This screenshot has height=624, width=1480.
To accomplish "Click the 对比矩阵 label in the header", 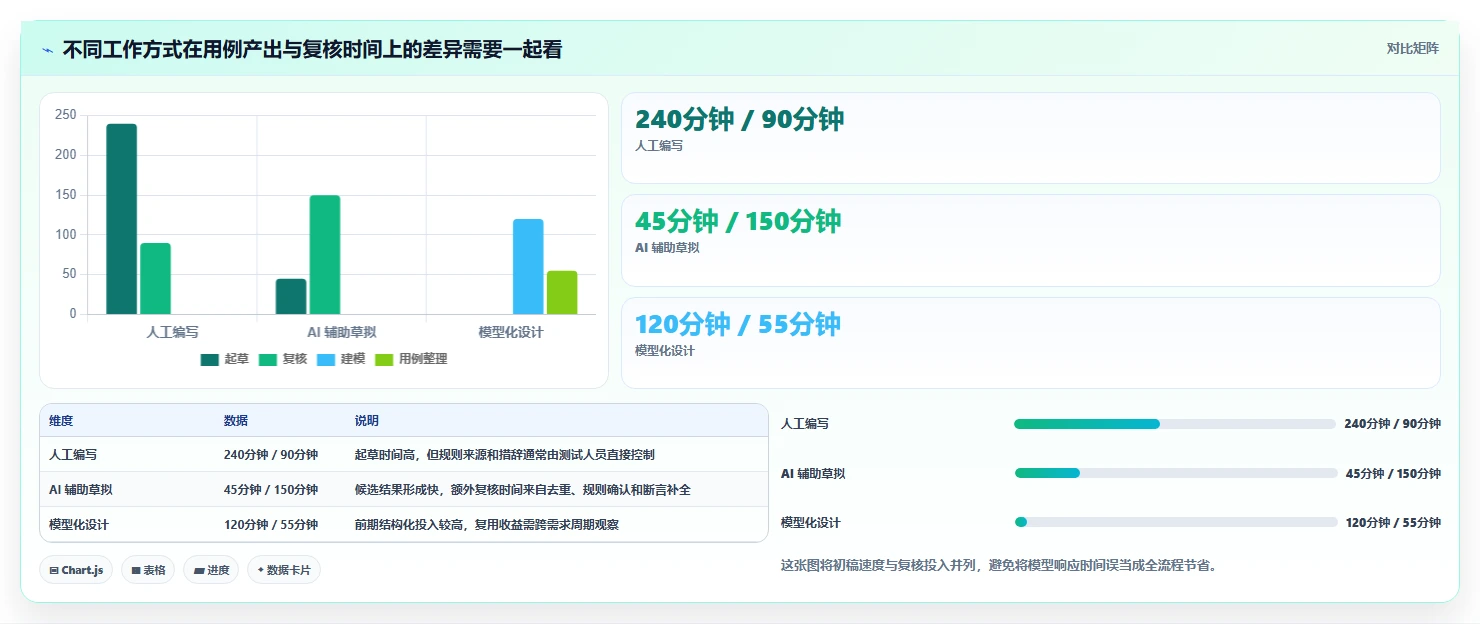I will click(1412, 48).
